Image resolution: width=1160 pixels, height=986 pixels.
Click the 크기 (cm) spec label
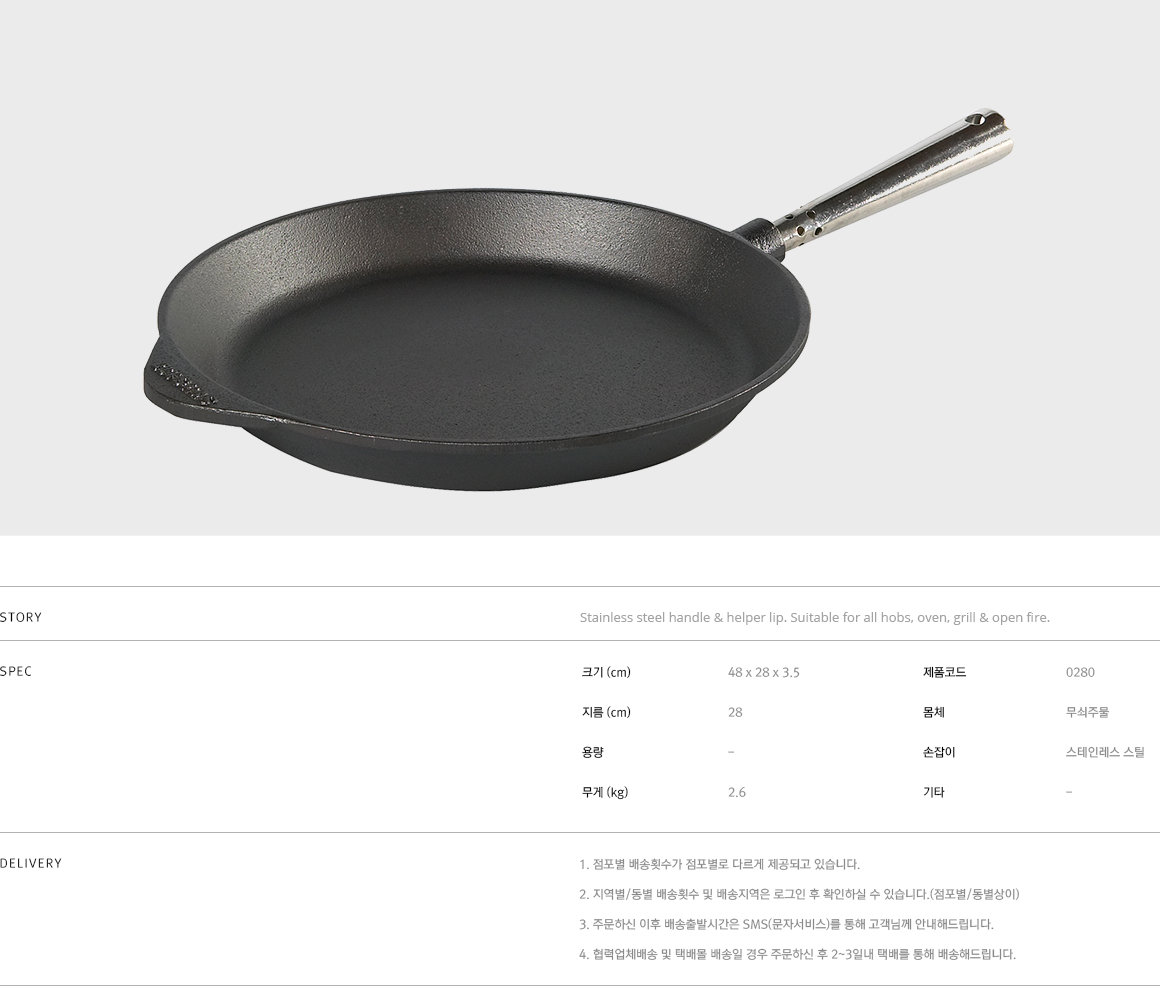[606, 672]
